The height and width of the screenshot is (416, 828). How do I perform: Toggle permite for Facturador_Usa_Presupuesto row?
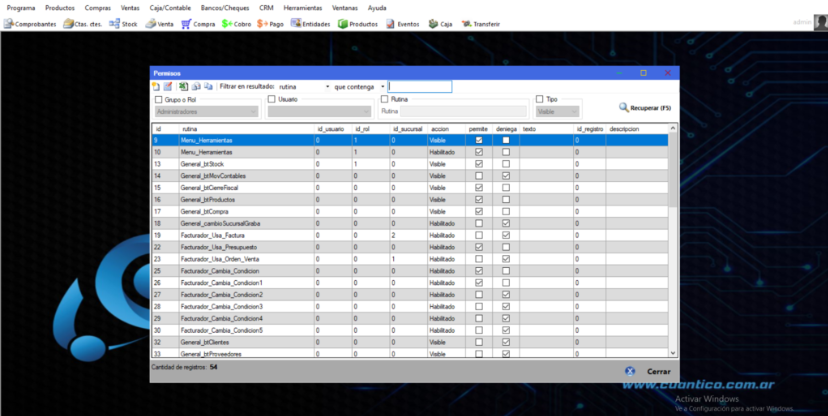[x=479, y=247]
